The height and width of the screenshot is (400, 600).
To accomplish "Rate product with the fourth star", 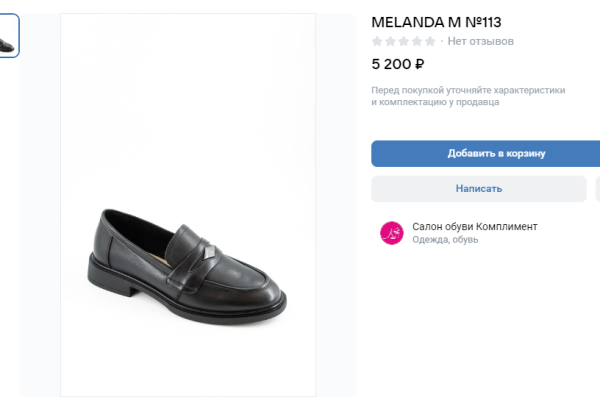I will tap(416, 42).
